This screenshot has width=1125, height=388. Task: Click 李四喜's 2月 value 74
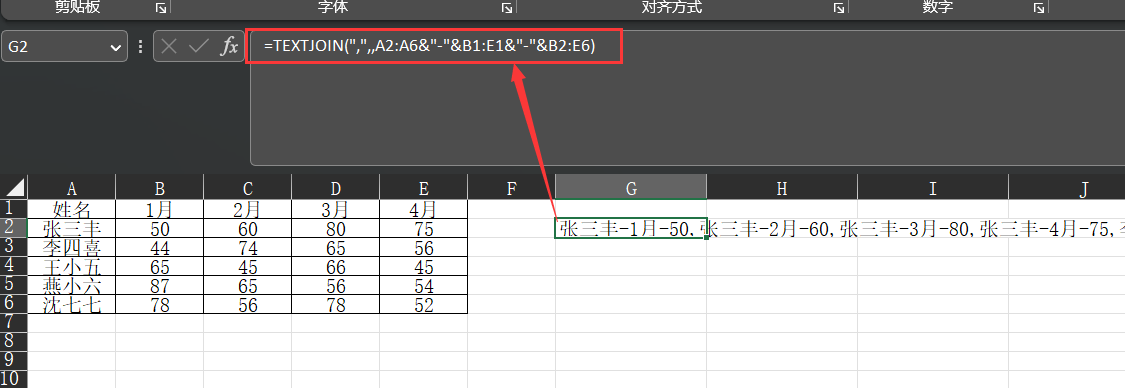point(248,247)
